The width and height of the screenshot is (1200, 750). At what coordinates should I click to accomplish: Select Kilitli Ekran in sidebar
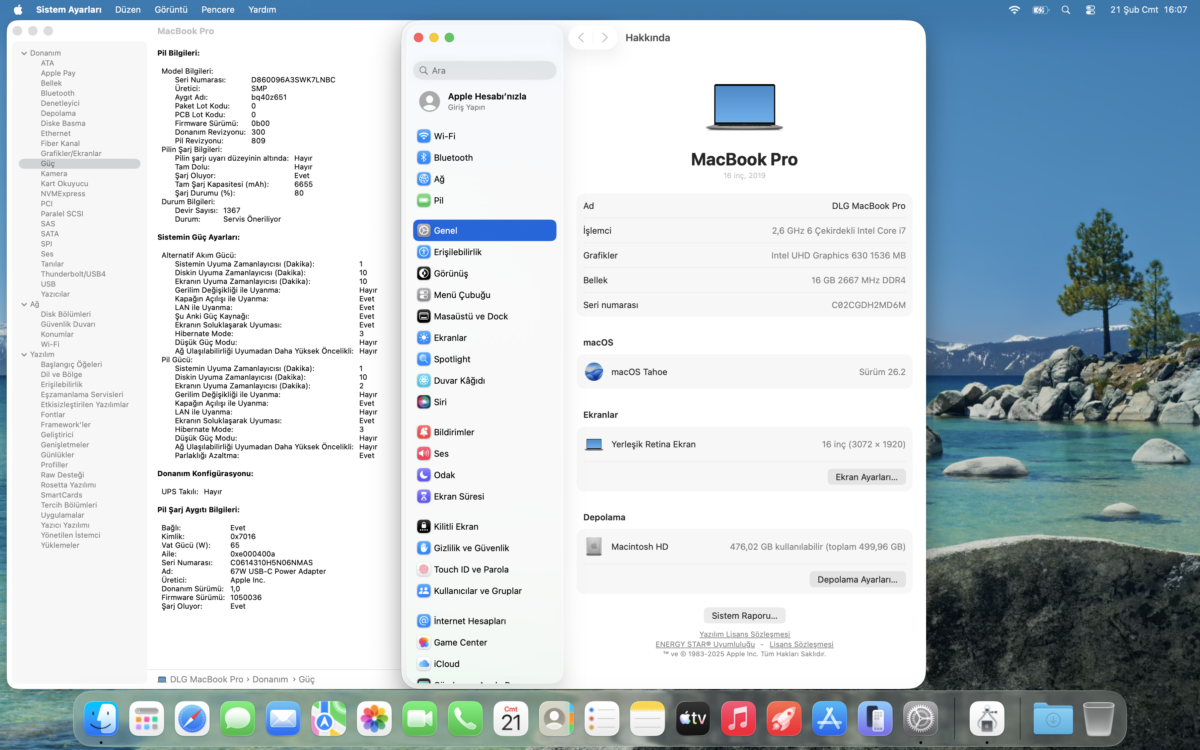click(x=484, y=527)
